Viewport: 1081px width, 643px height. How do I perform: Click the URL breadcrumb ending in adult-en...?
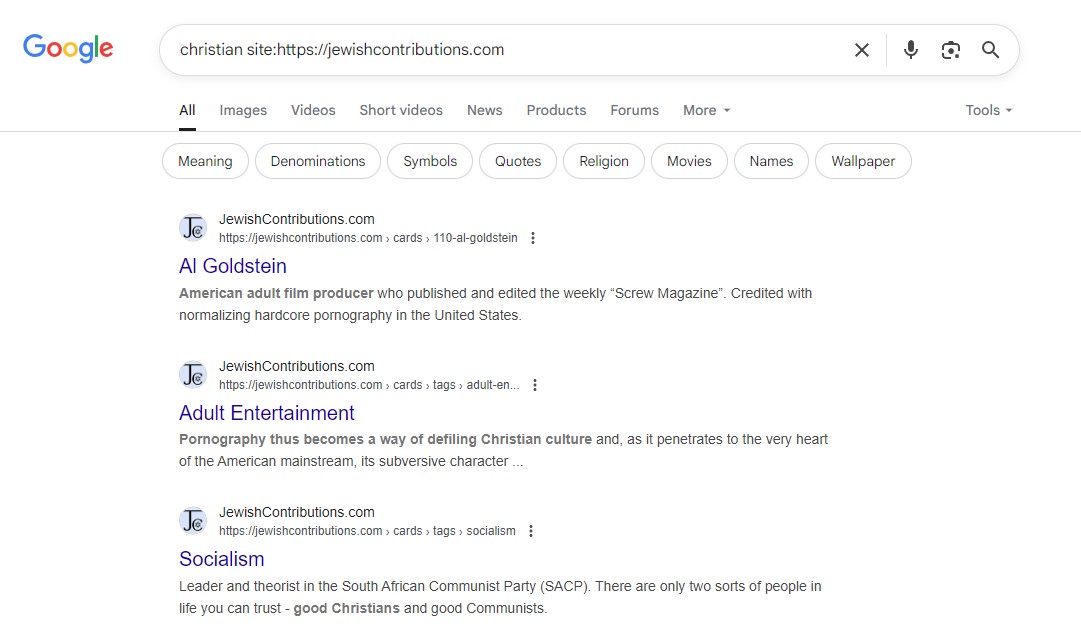click(x=370, y=385)
